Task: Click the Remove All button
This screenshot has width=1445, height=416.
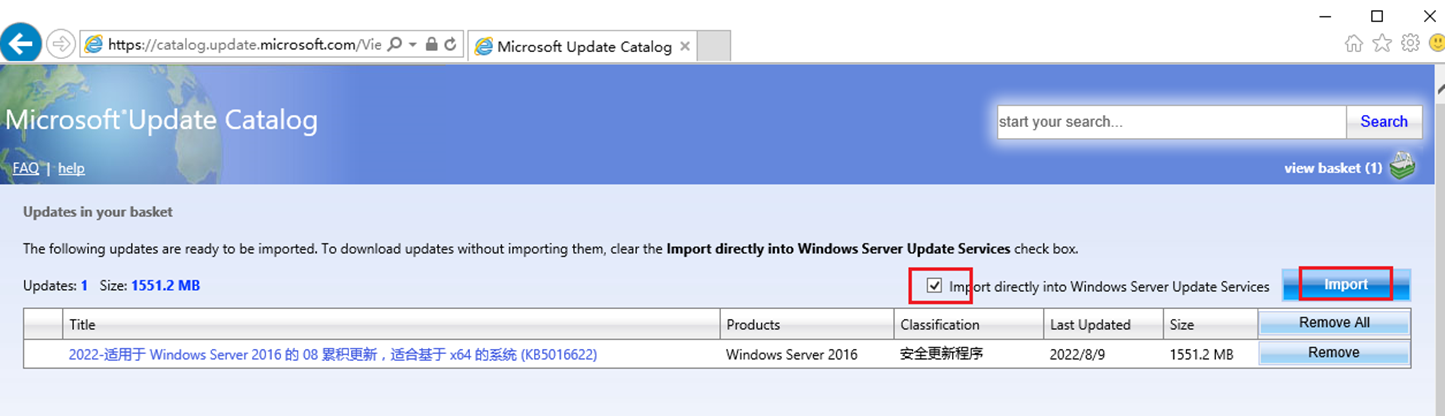Action: tap(1333, 323)
